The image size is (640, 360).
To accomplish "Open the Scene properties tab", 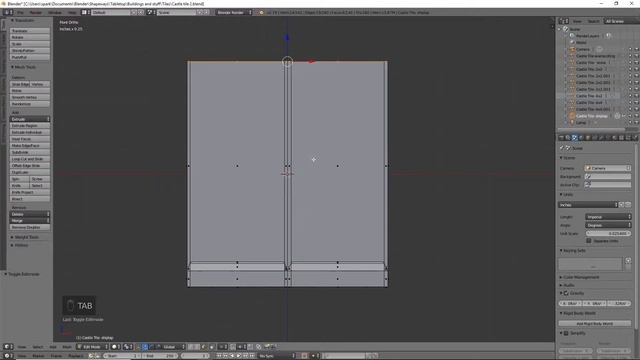I will pos(574,138).
